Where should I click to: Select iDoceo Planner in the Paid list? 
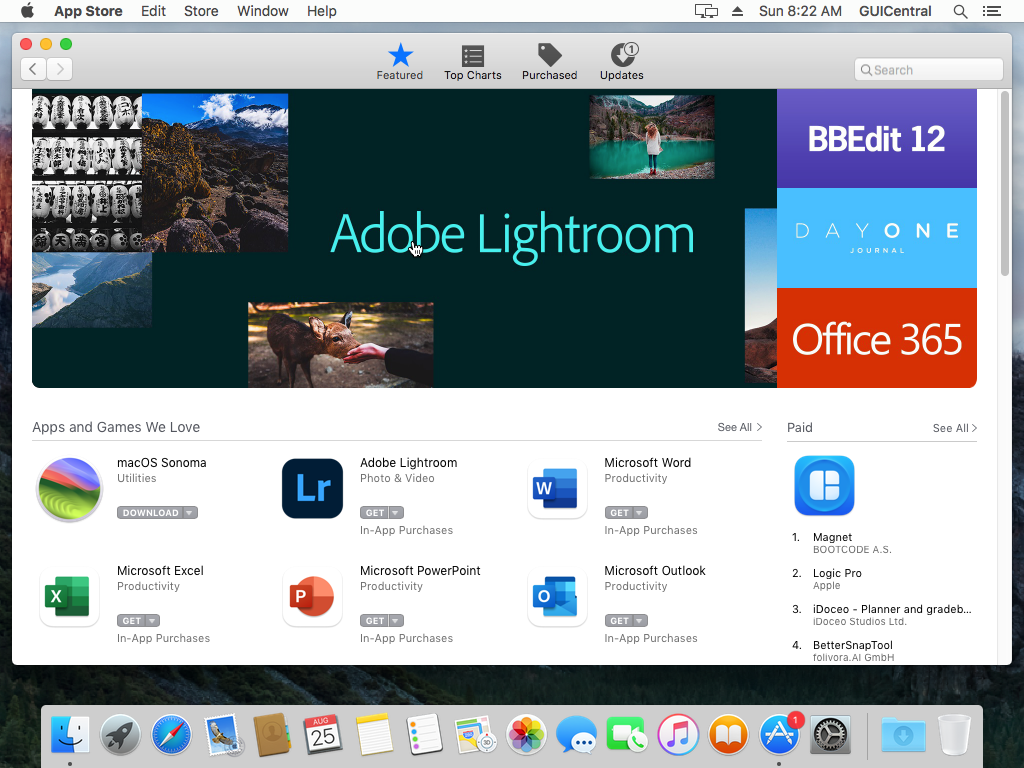[x=891, y=609]
